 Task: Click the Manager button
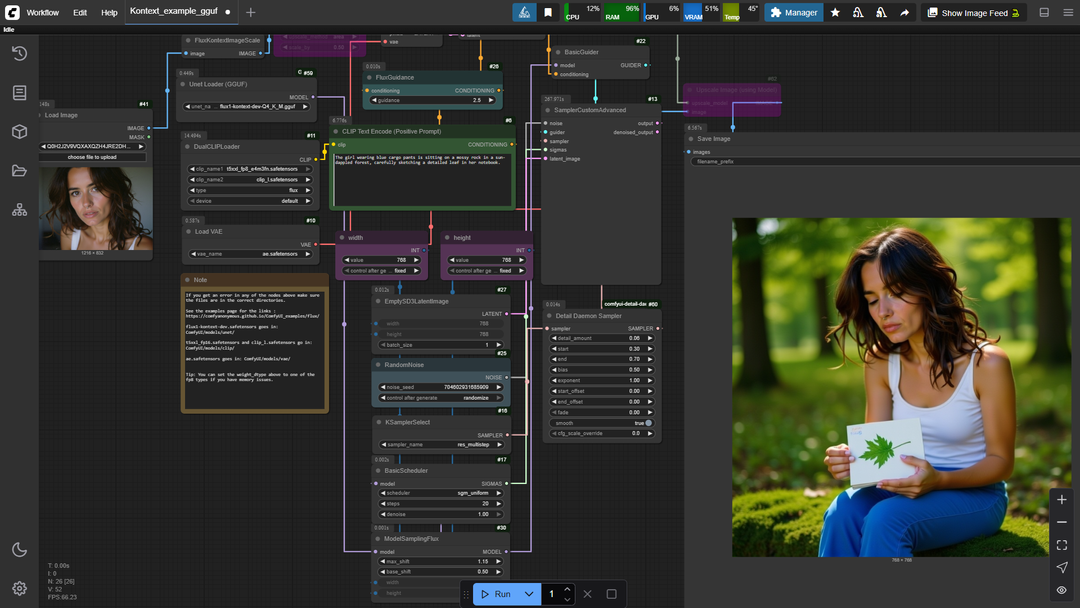(x=793, y=12)
